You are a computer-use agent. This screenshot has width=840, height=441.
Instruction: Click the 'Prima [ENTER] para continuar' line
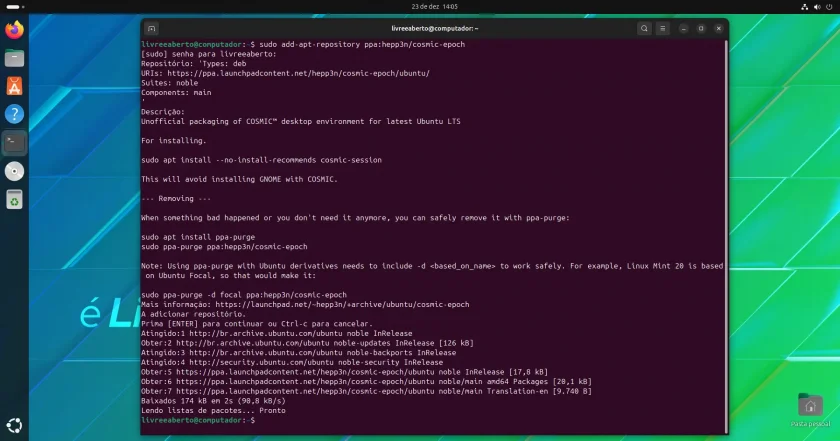(257, 324)
